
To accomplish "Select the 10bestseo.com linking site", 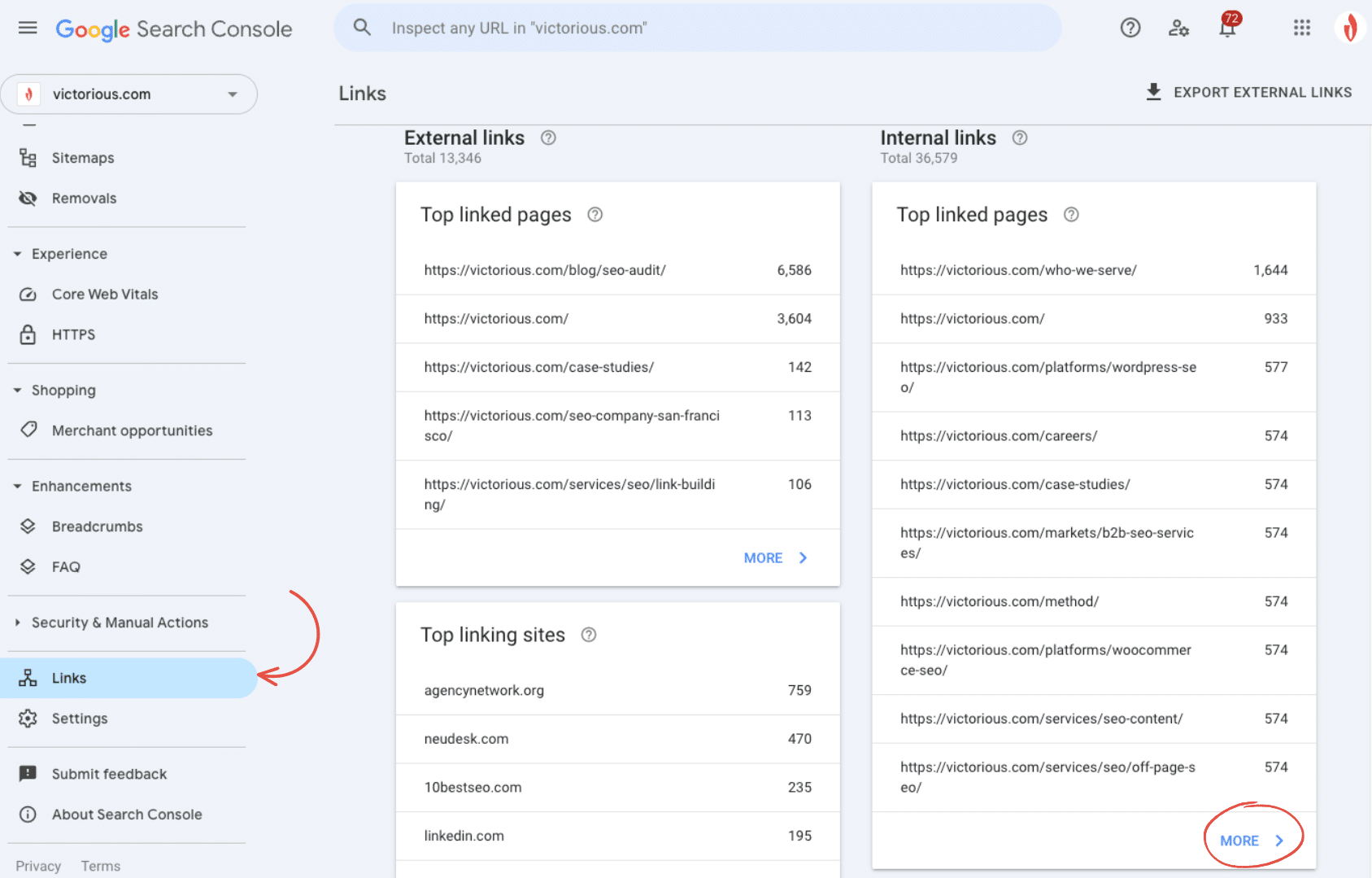I will coord(617,787).
